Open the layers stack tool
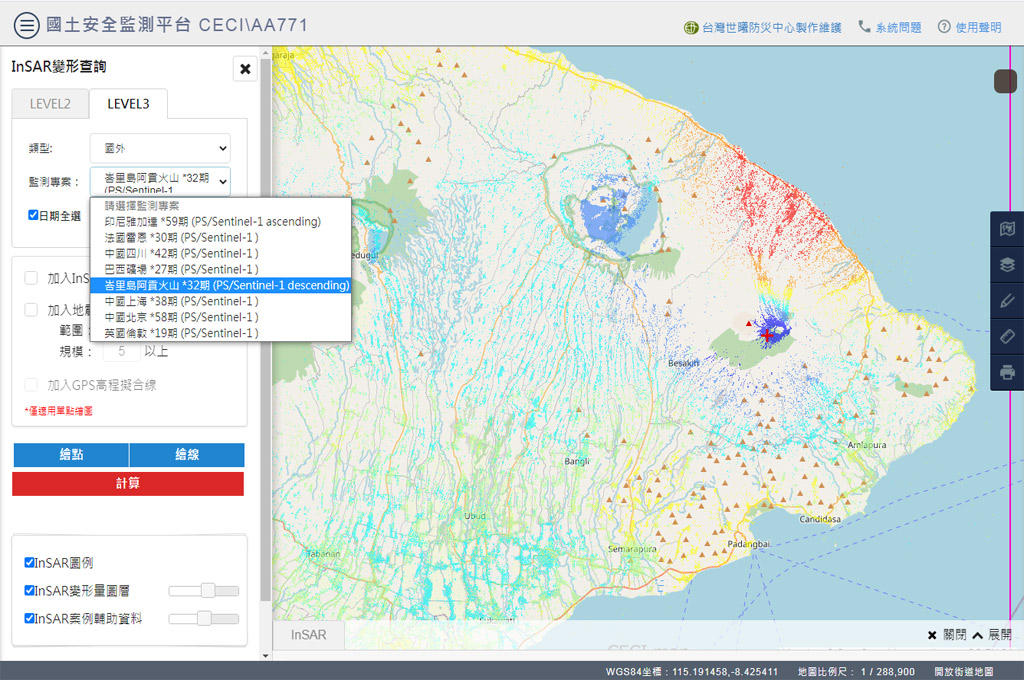Image resolution: width=1024 pixels, height=680 pixels. [1007, 265]
